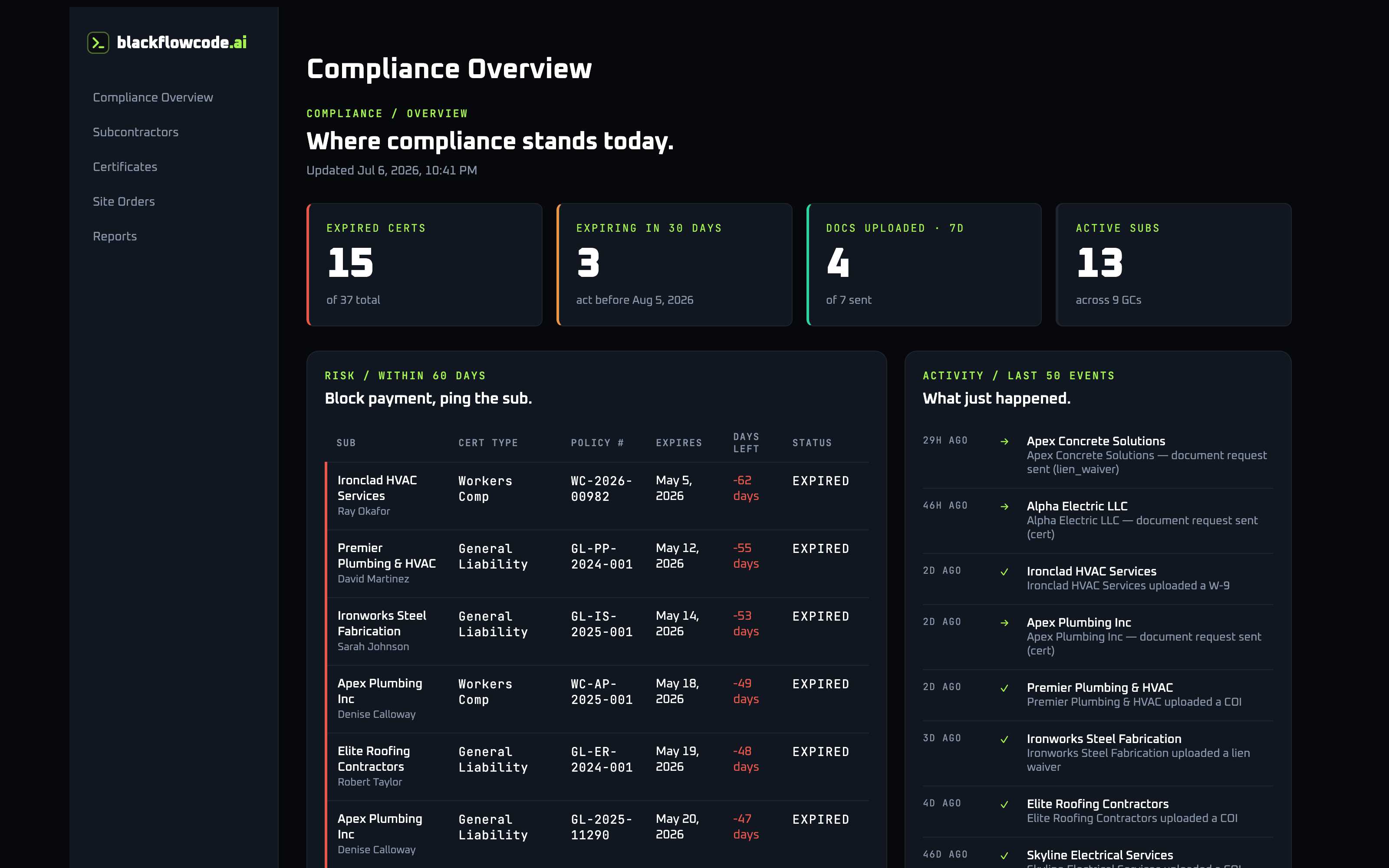Sort risk table by CERT TYPE column
Viewport: 1389px width, 868px height.
point(488,443)
